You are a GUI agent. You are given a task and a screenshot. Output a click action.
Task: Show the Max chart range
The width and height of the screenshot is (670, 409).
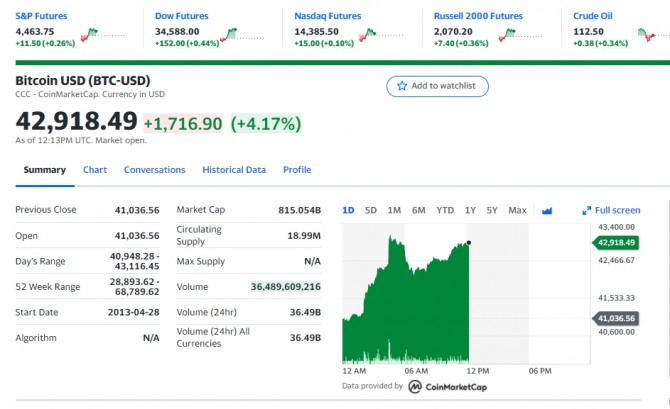(517, 211)
